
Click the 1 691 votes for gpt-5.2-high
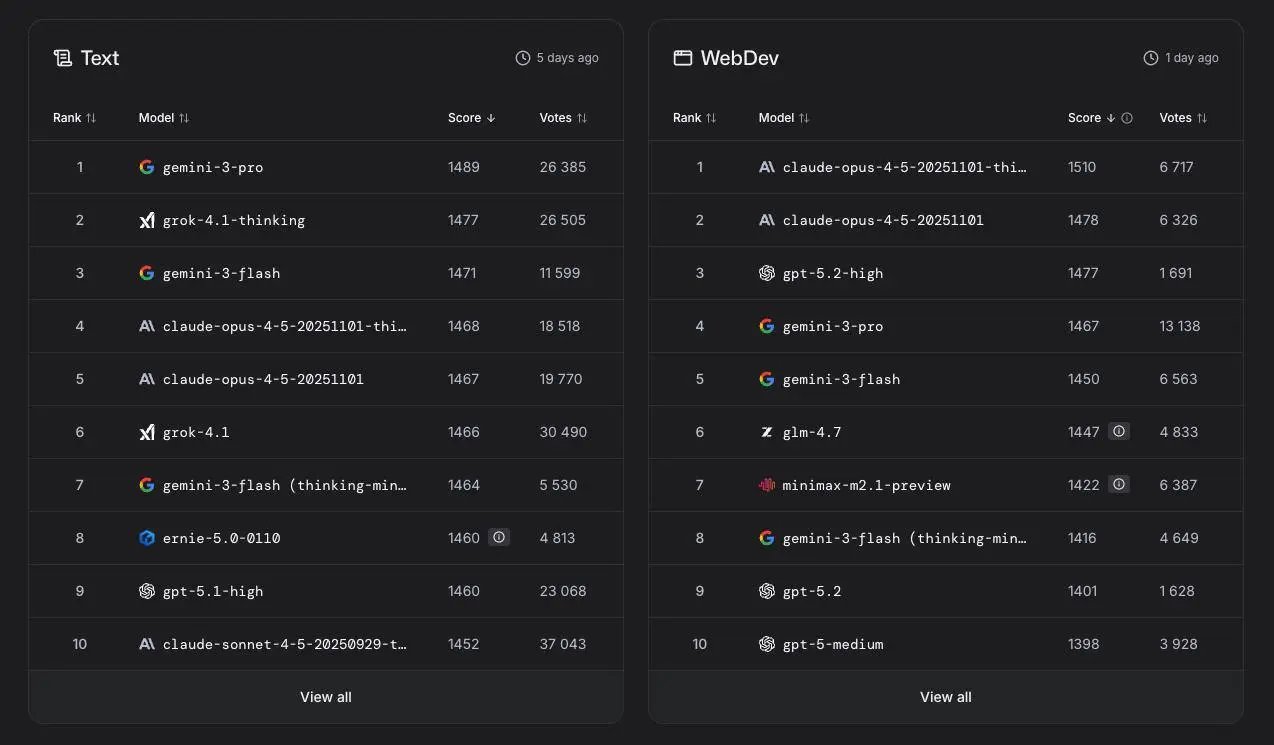pyautogui.click(x=1176, y=273)
